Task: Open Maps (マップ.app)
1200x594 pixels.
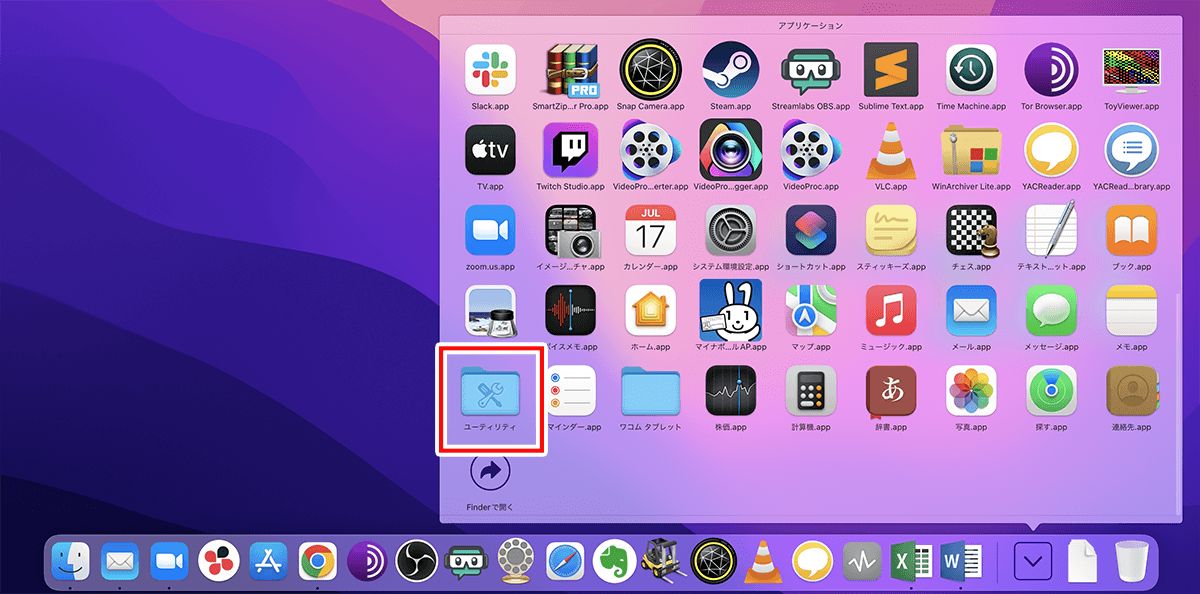Action: point(810,311)
